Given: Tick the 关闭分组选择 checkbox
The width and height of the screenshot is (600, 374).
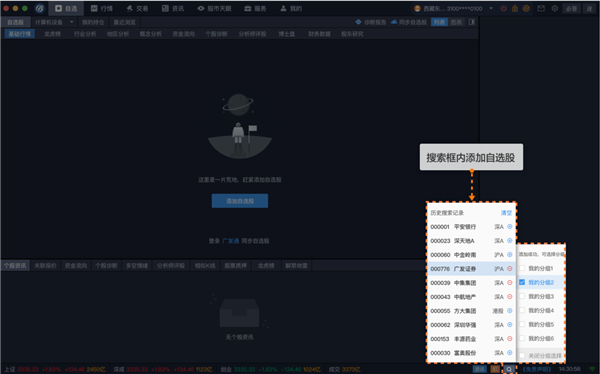Looking at the screenshot, I should [x=522, y=356].
